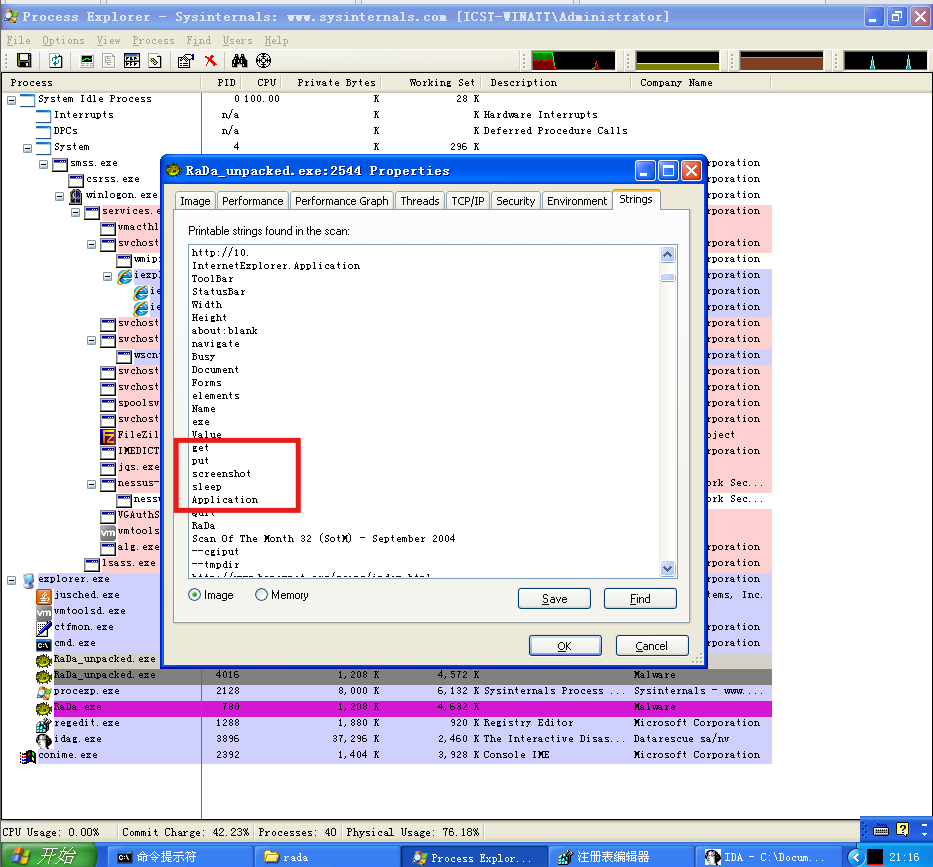This screenshot has height=867, width=933.
Task: Select the conime.exe process icon
Action: pyautogui.click(x=28, y=756)
